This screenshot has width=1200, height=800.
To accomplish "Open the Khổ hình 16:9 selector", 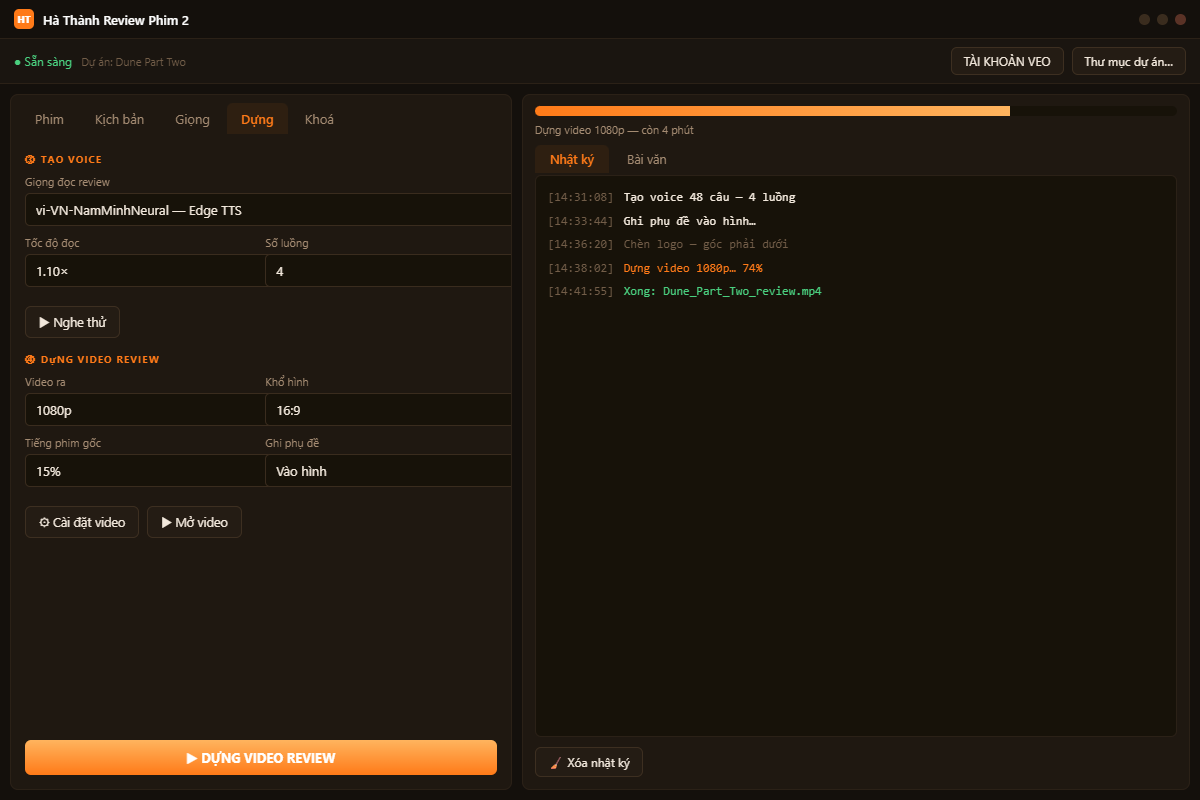I will tap(388, 410).
